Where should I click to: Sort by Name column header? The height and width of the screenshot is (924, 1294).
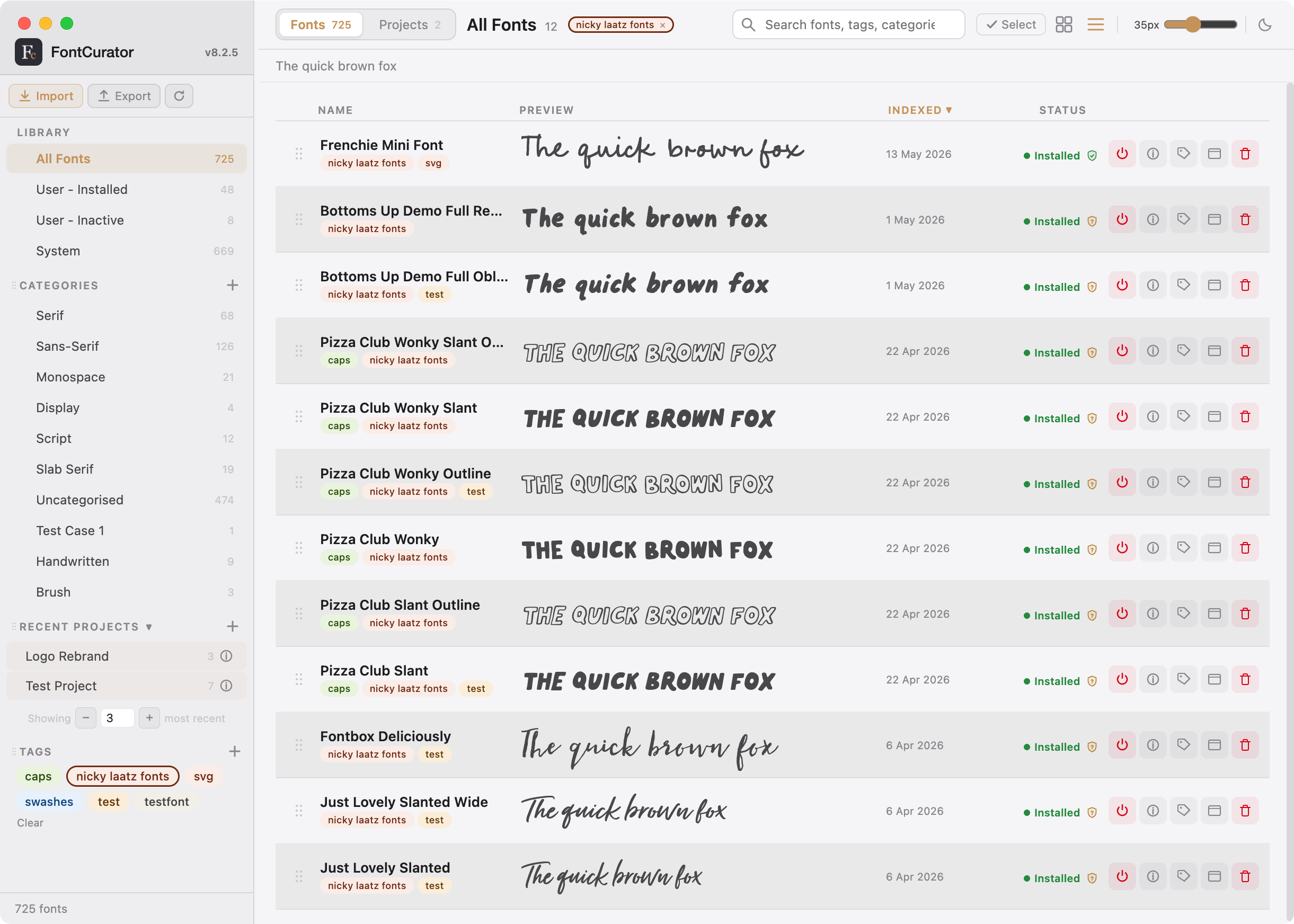(335, 110)
